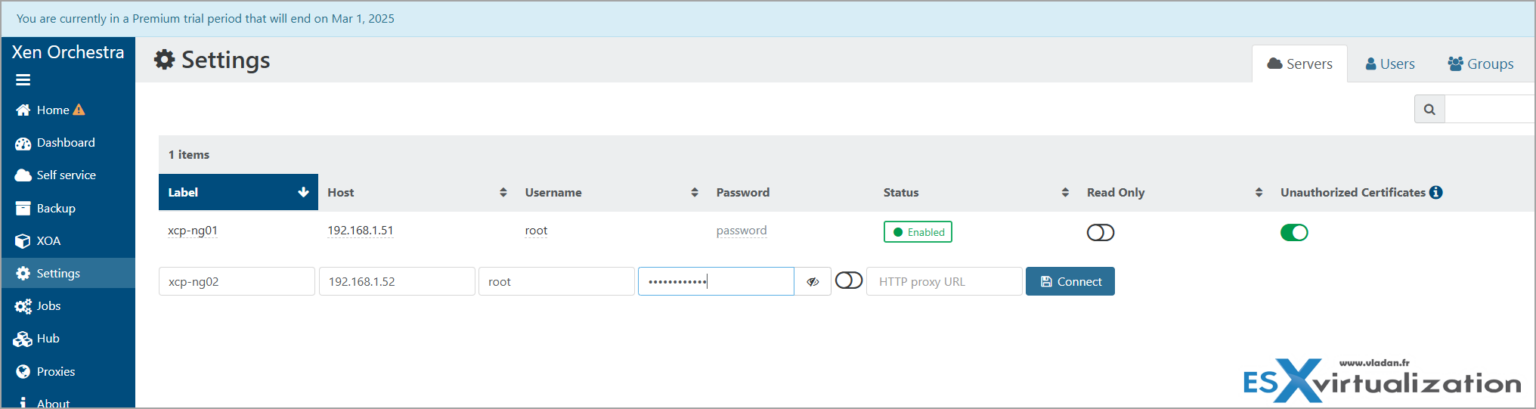Show password using the eye icon
Viewport: 1536px width, 409px height.
813,282
